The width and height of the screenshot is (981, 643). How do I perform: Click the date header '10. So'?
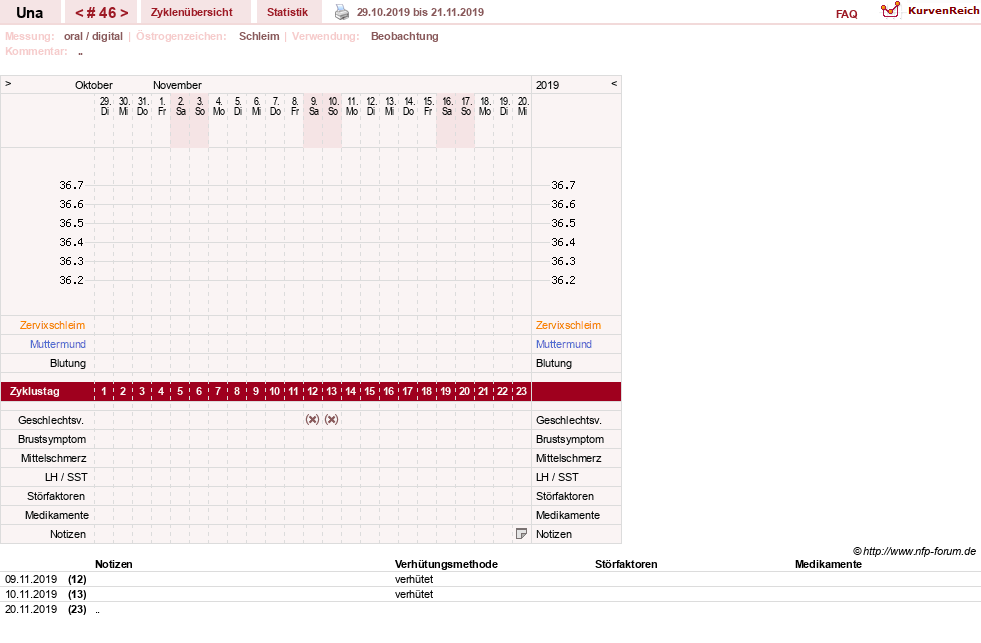333,106
